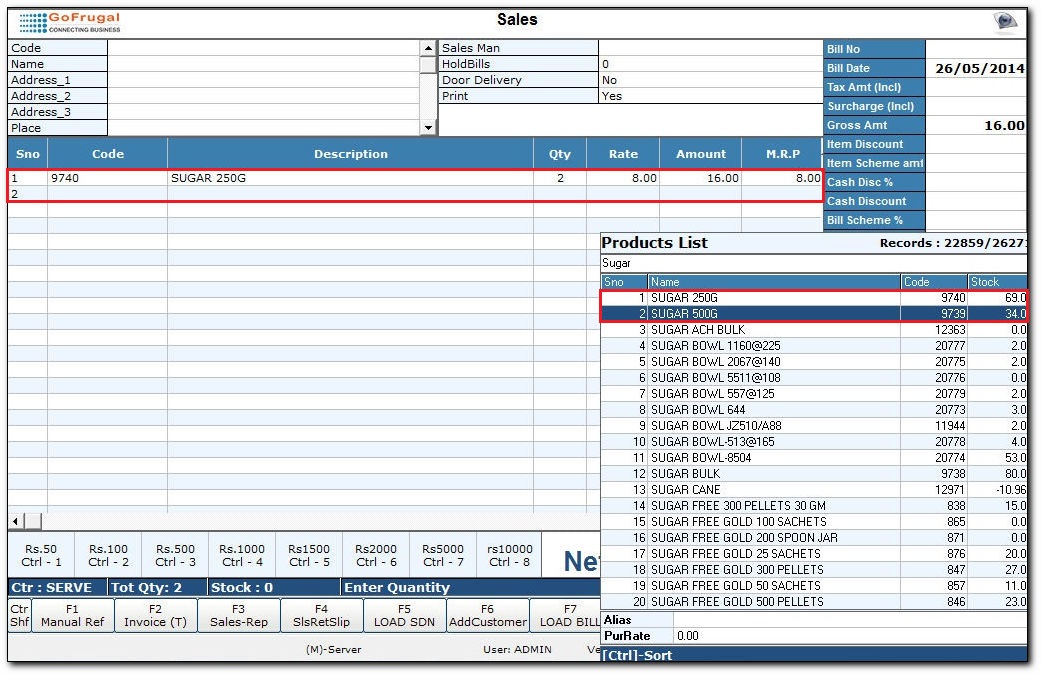Click the customer panel scroll-up arrow

pyautogui.click(x=429, y=48)
